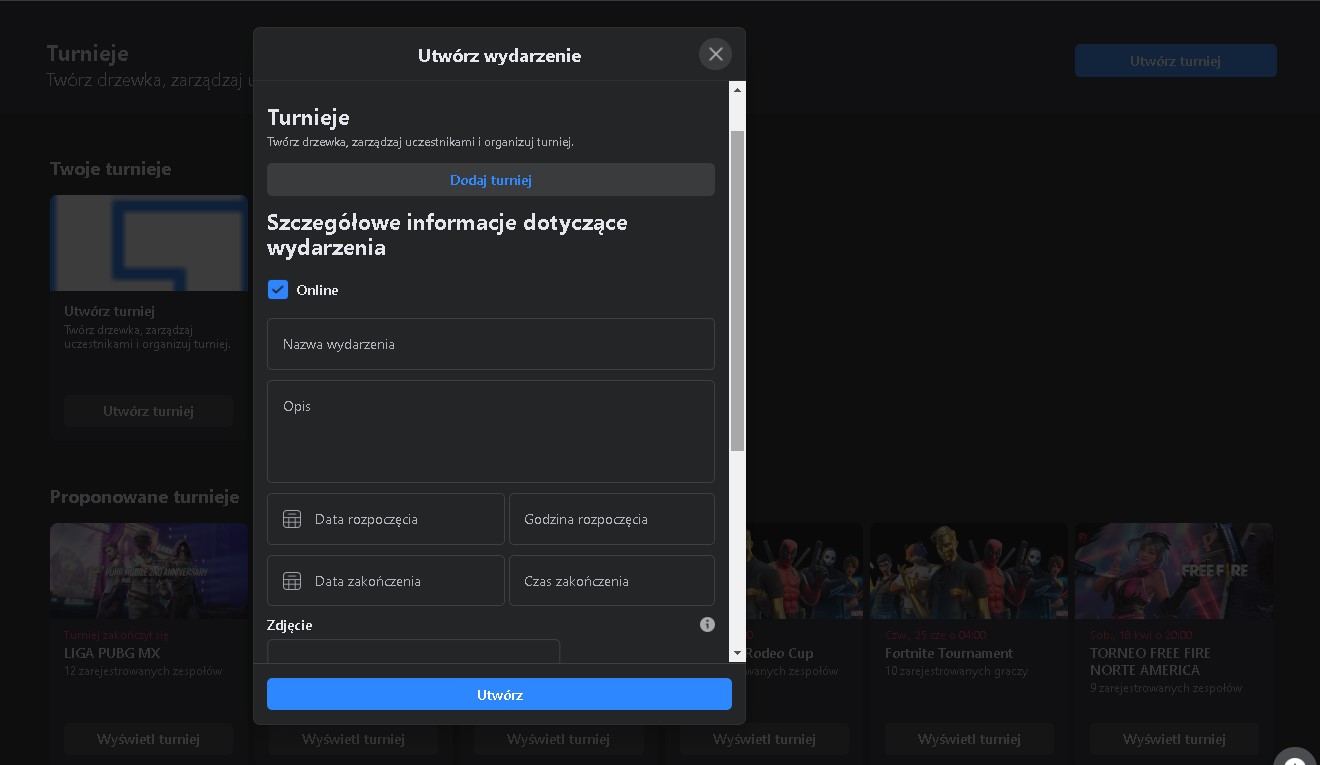
Task: Open the Czas zakończenia time dropdown
Action: (x=611, y=581)
